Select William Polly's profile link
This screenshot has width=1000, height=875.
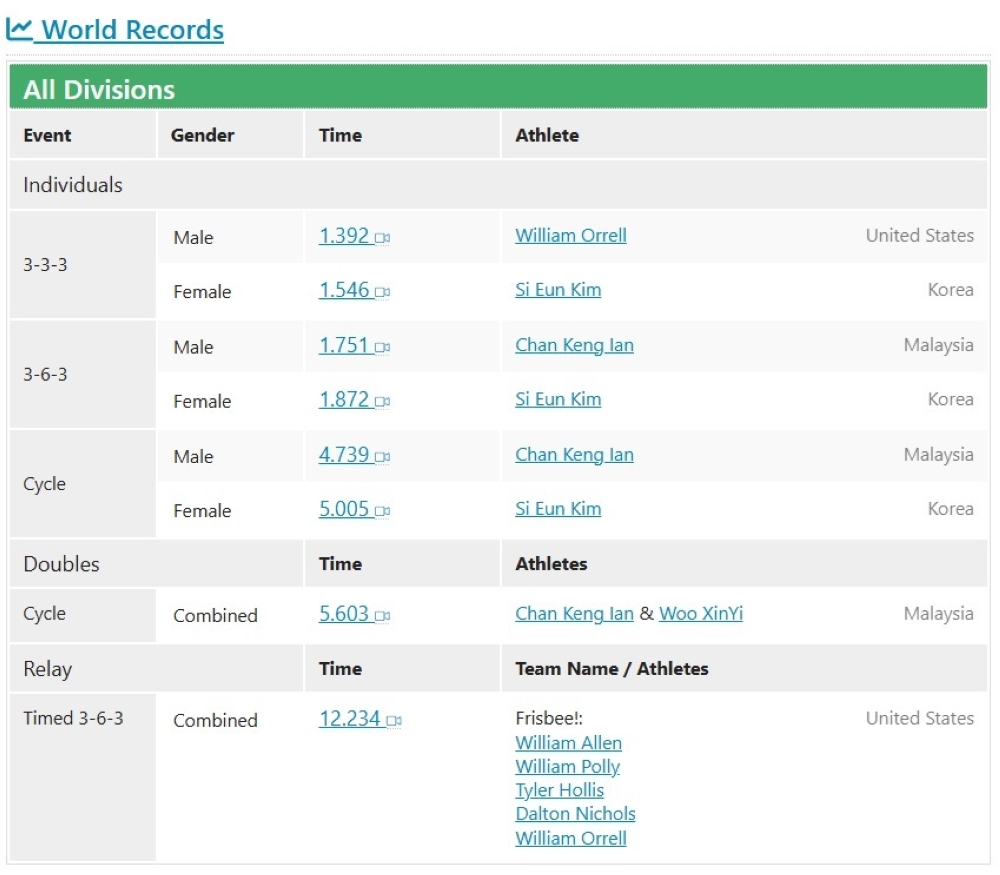coord(567,766)
